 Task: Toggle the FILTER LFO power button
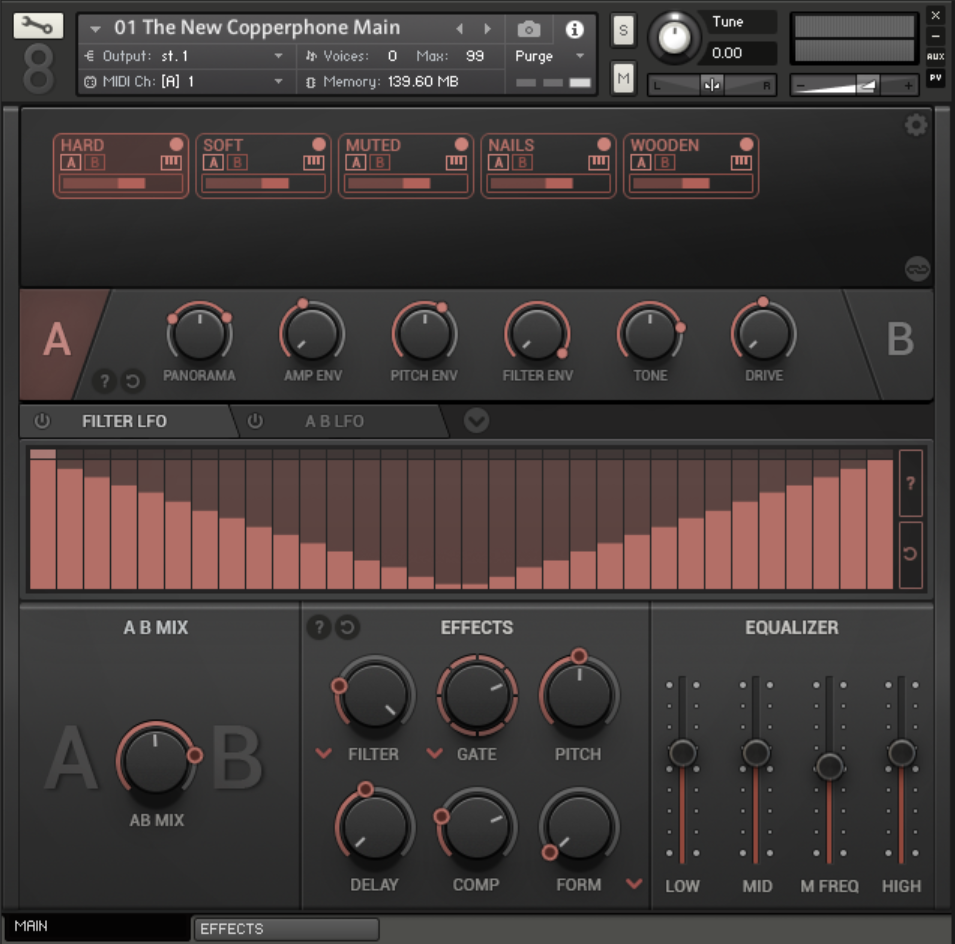tap(42, 421)
